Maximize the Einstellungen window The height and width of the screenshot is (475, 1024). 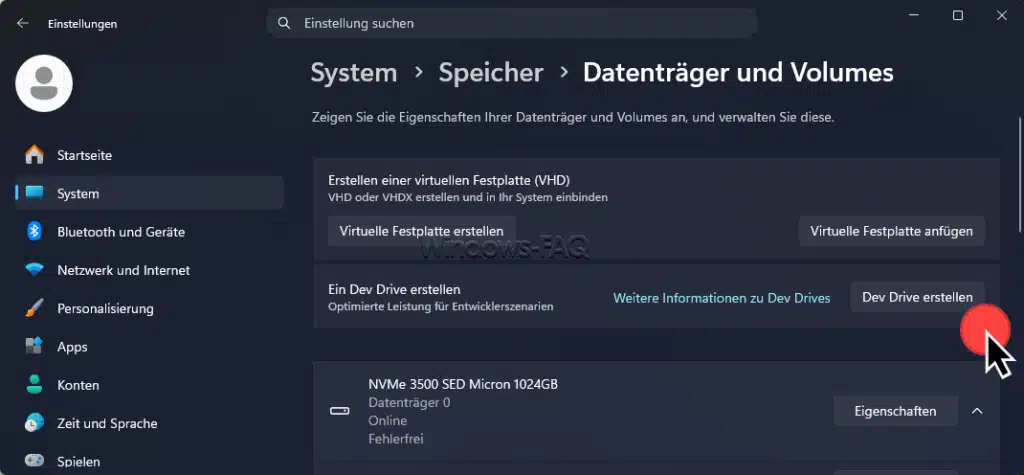tap(957, 16)
